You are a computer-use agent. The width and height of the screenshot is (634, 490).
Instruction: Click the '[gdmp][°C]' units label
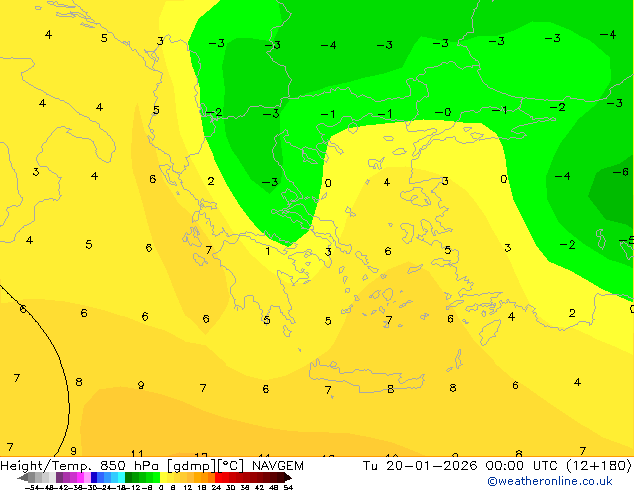click(205, 466)
